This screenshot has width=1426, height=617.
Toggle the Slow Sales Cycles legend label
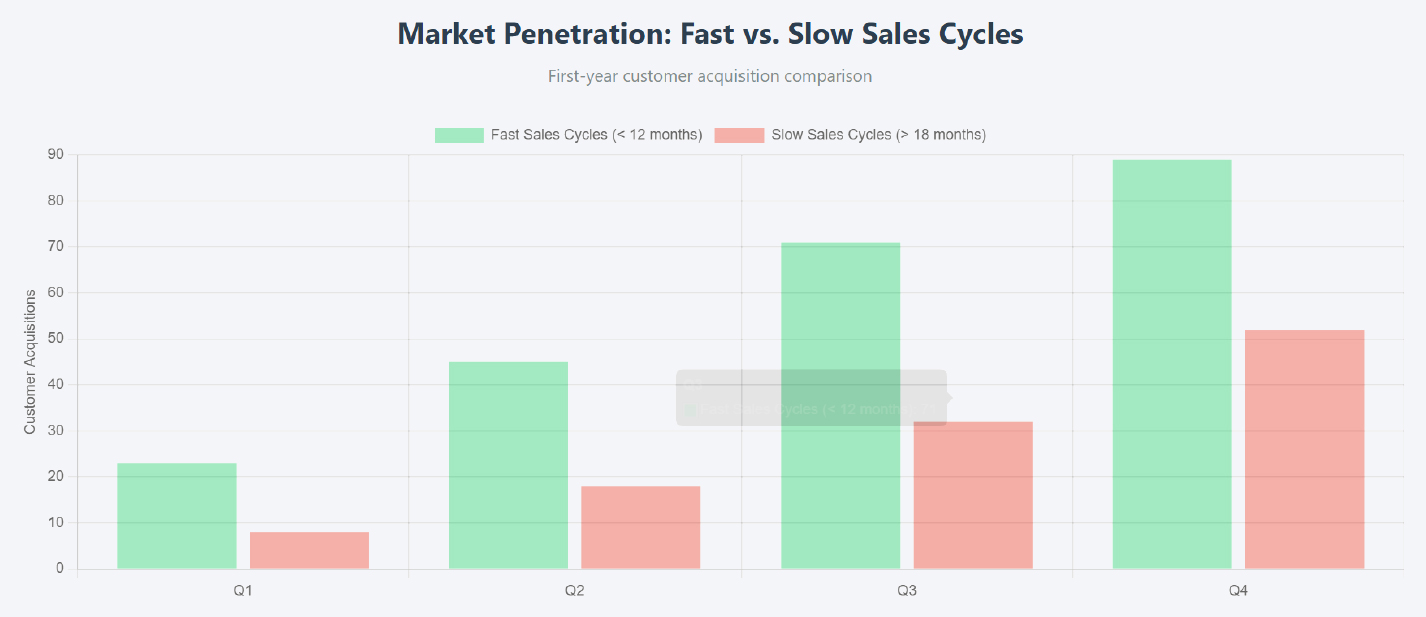point(878,135)
